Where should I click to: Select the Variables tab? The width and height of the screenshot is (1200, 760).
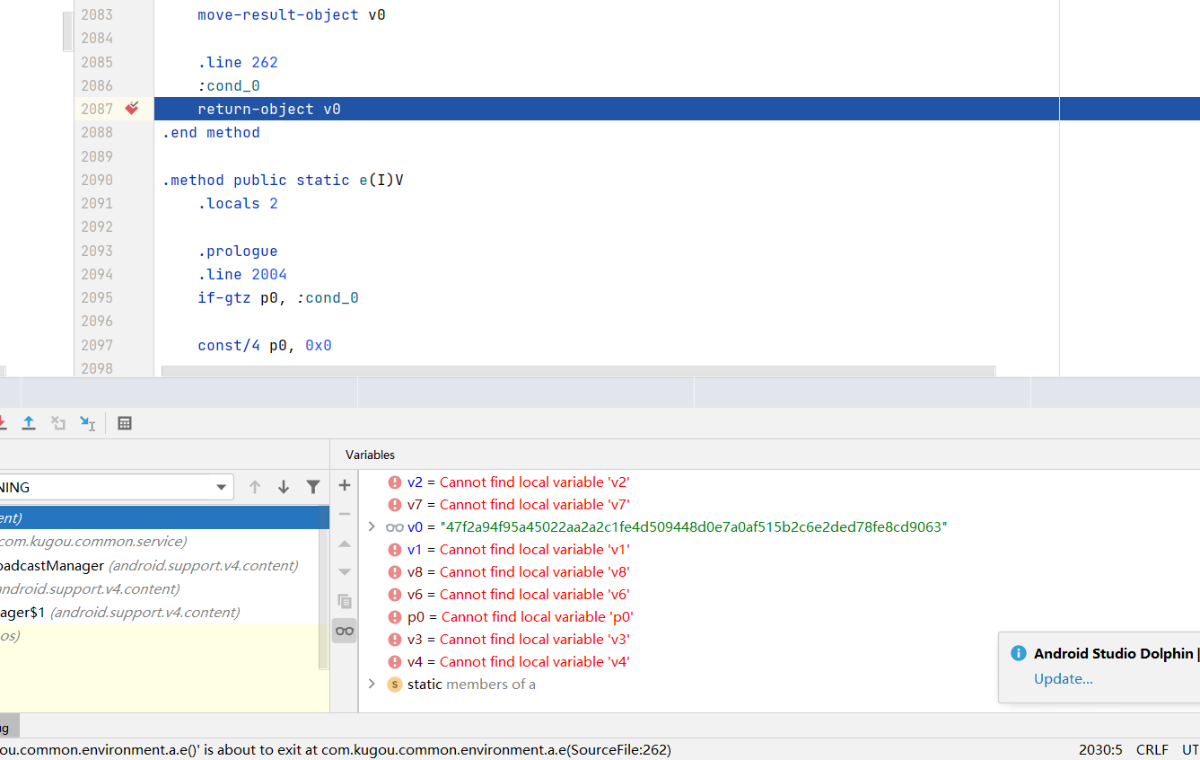(370, 454)
